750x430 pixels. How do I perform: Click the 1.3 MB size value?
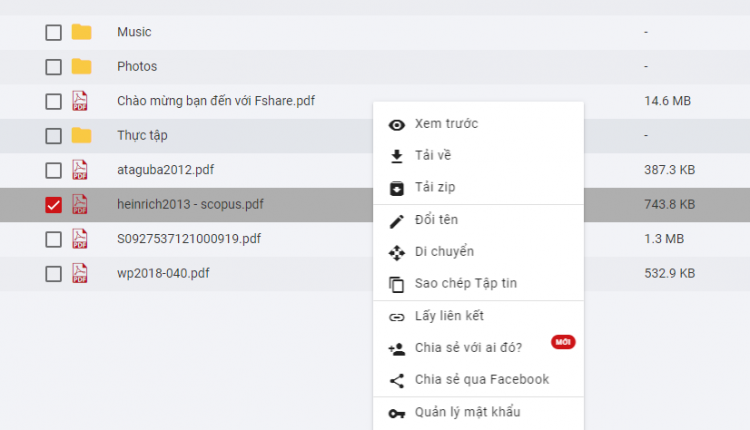coord(664,239)
